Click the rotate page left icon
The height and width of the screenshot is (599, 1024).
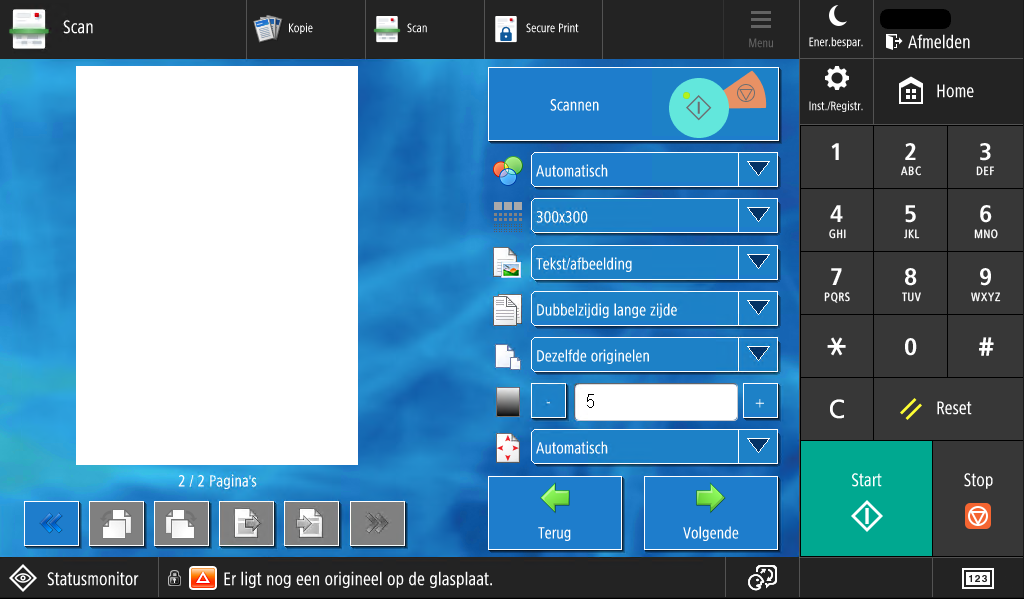click(x=116, y=523)
